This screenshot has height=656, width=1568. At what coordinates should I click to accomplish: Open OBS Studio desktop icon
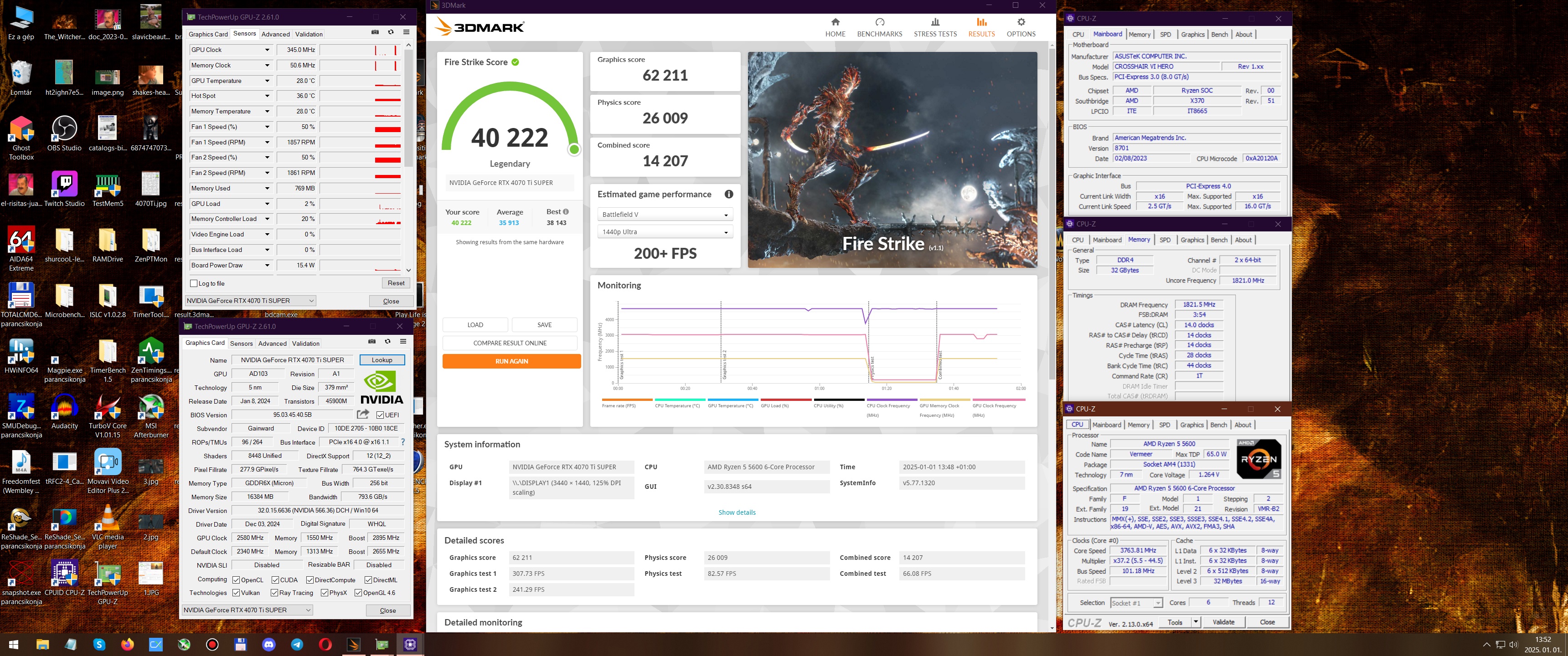click(x=64, y=134)
